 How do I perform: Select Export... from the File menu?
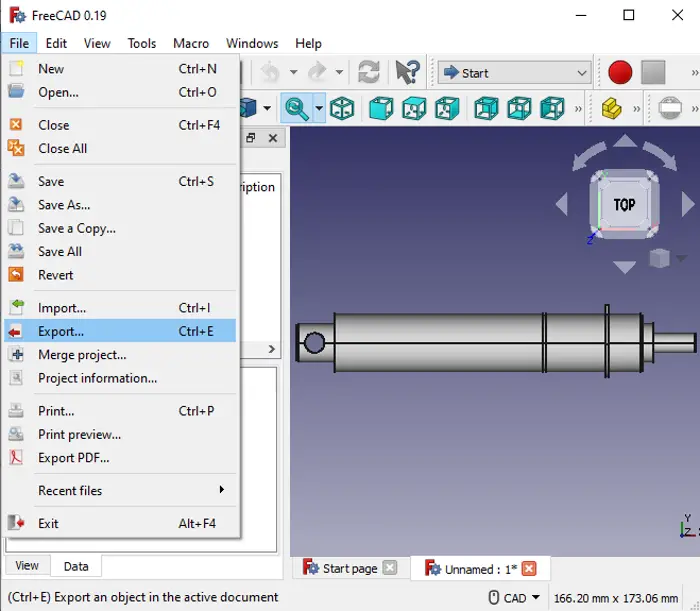[121, 331]
